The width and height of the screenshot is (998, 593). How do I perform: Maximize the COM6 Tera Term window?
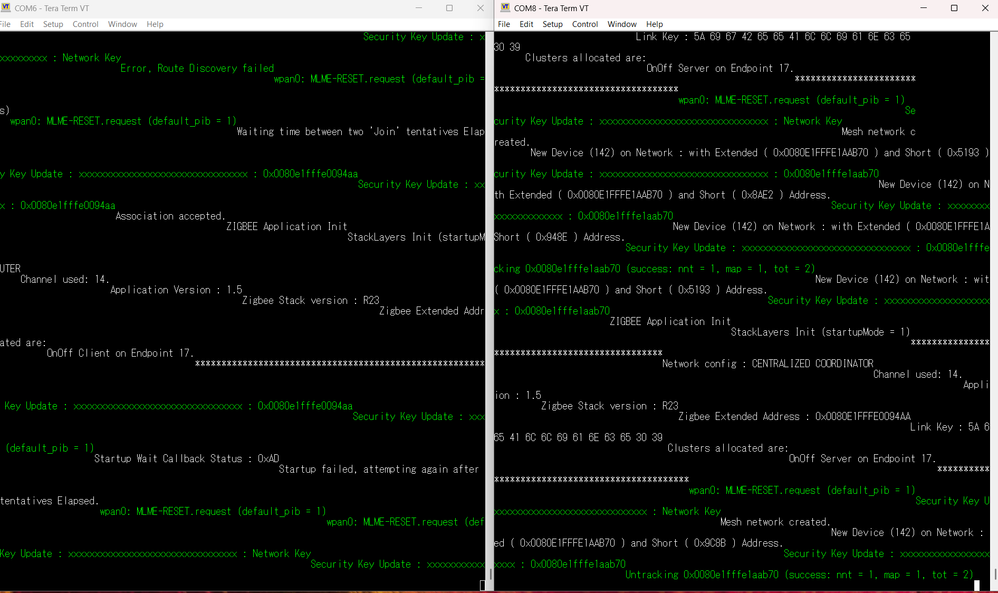(449, 8)
